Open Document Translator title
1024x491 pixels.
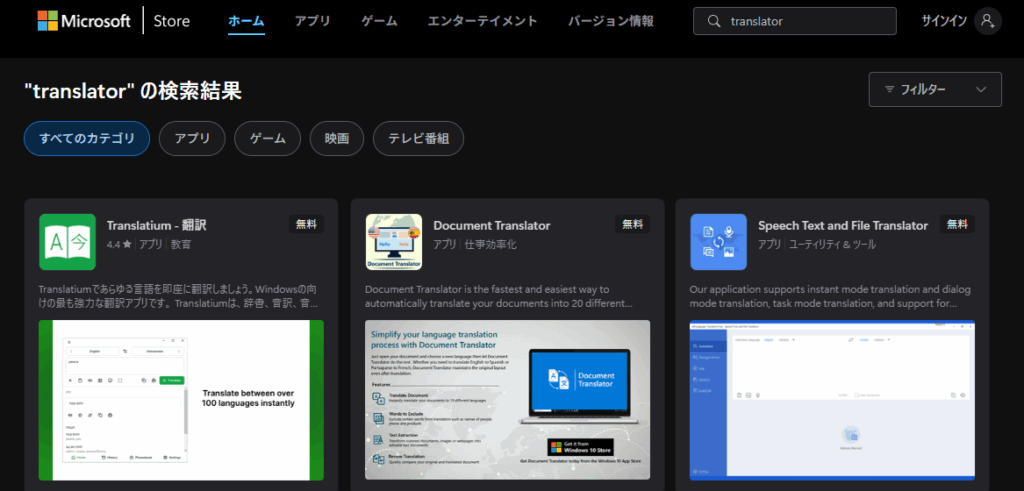click(x=492, y=226)
